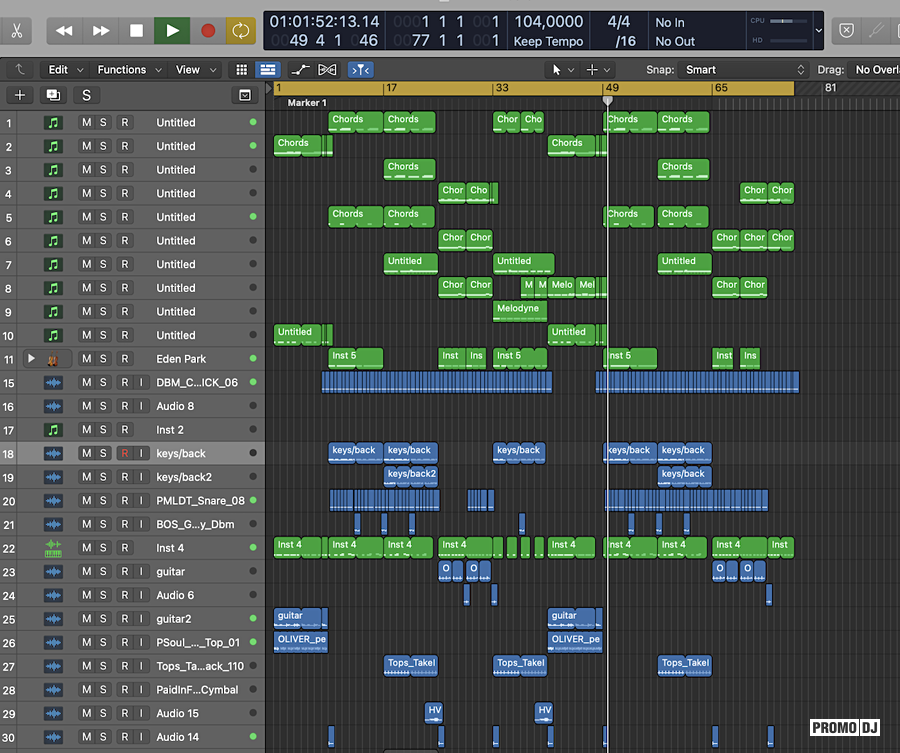
Task: Stop playback with the Stop button
Action: pos(137,31)
